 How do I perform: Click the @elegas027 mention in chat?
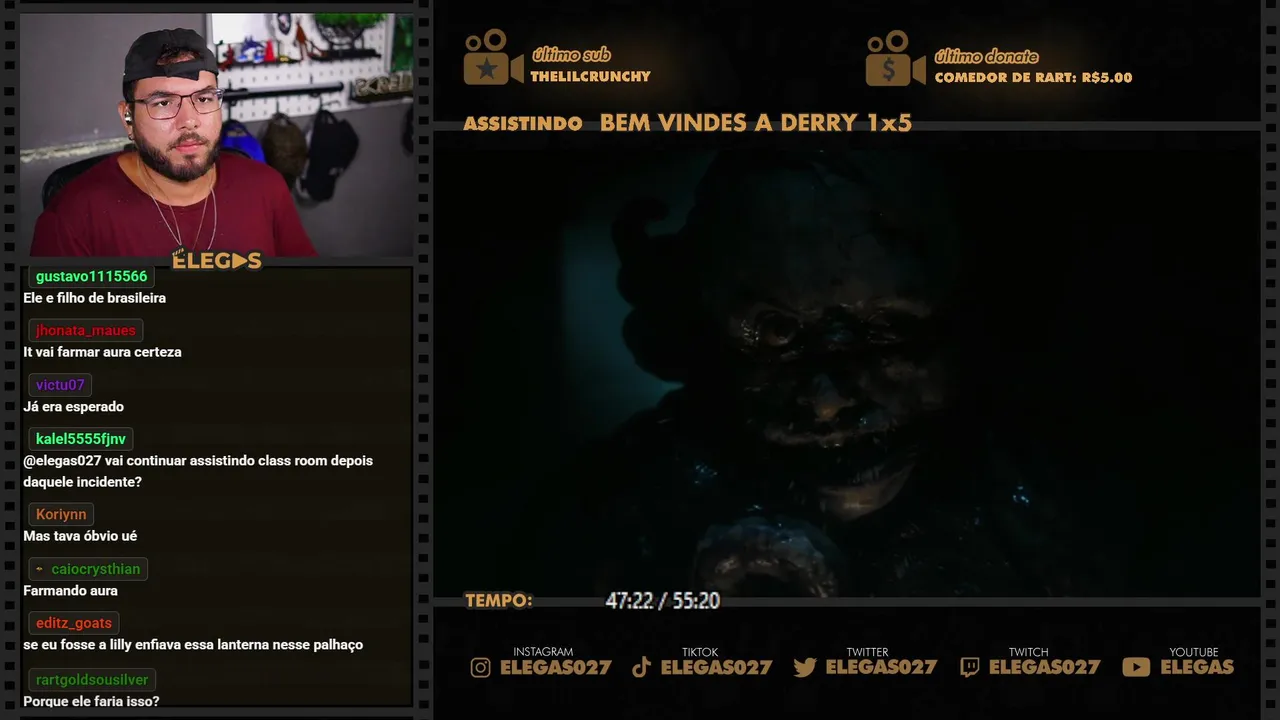pyautogui.click(x=62, y=461)
